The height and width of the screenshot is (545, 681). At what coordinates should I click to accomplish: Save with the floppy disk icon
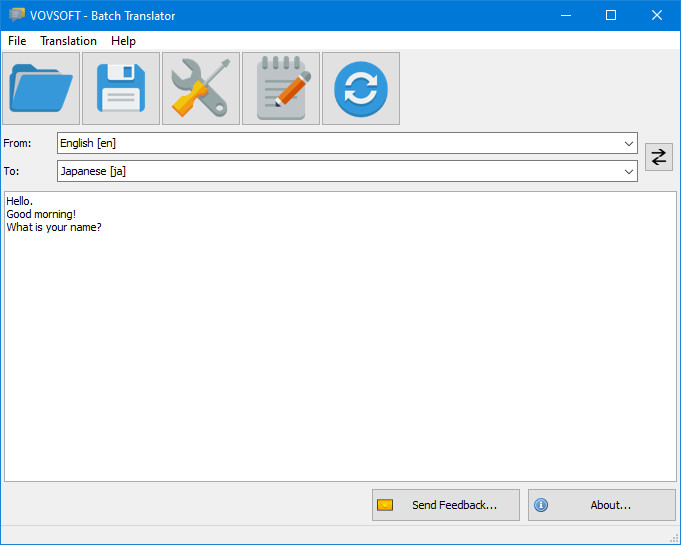(x=121, y=89)
